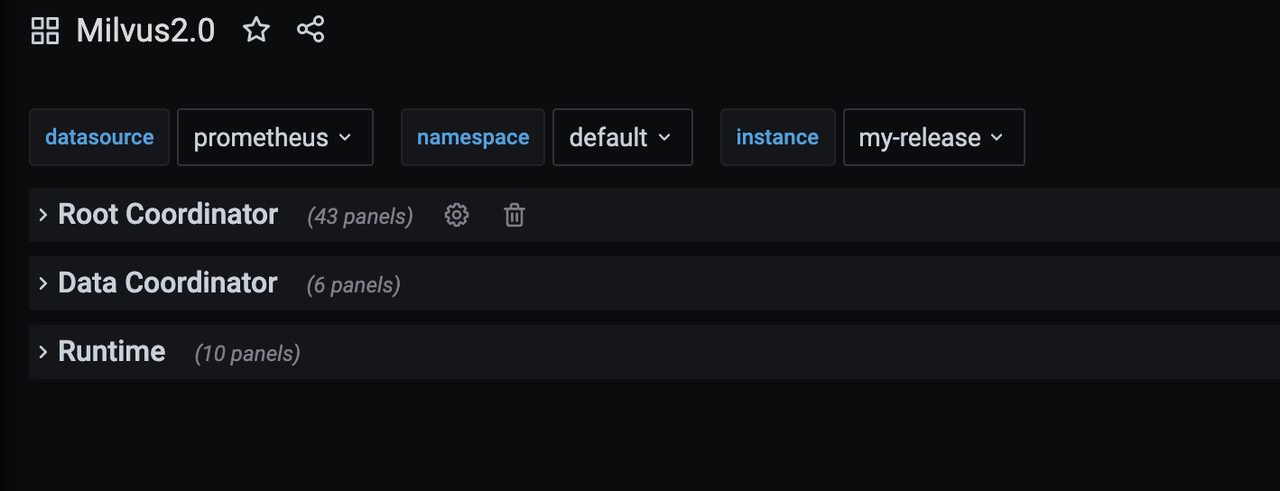Click the dashboard grid icon beside Milvus2.0
Viewport: 1280px width, 491px height.
(x=45, y=31)
